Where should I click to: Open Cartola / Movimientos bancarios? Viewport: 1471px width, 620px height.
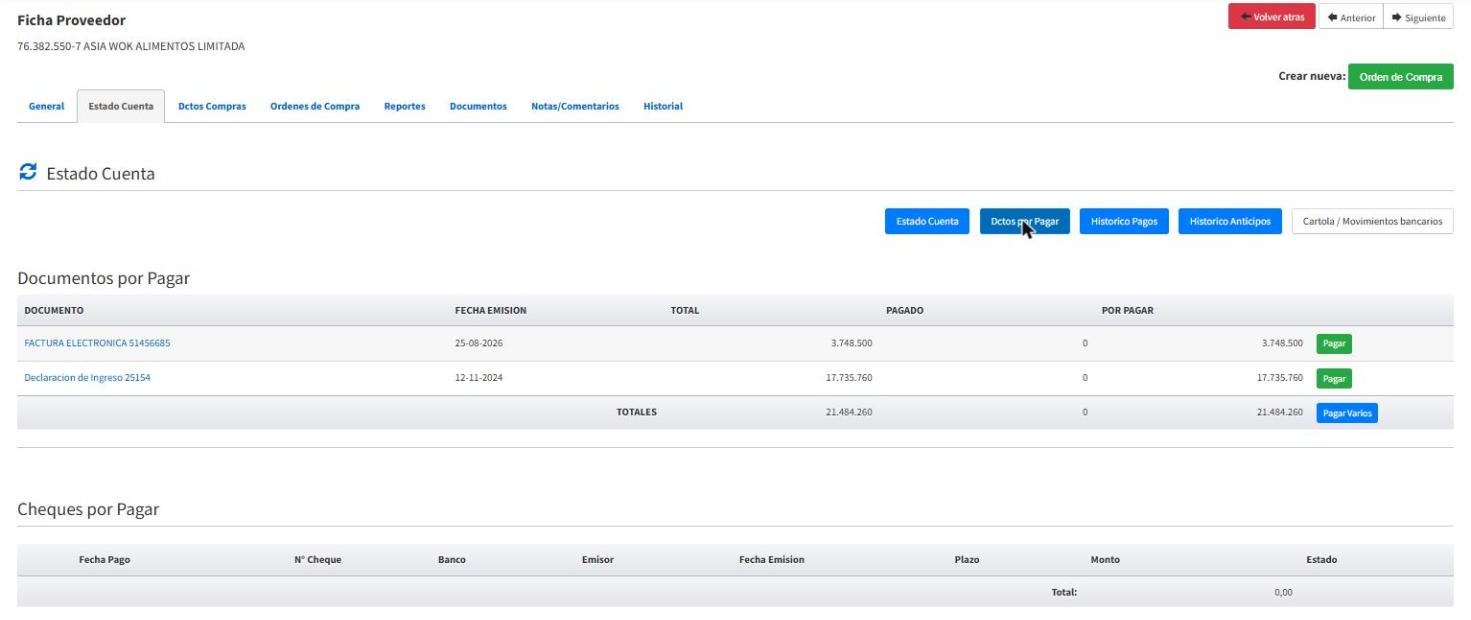click(1372, 221)
